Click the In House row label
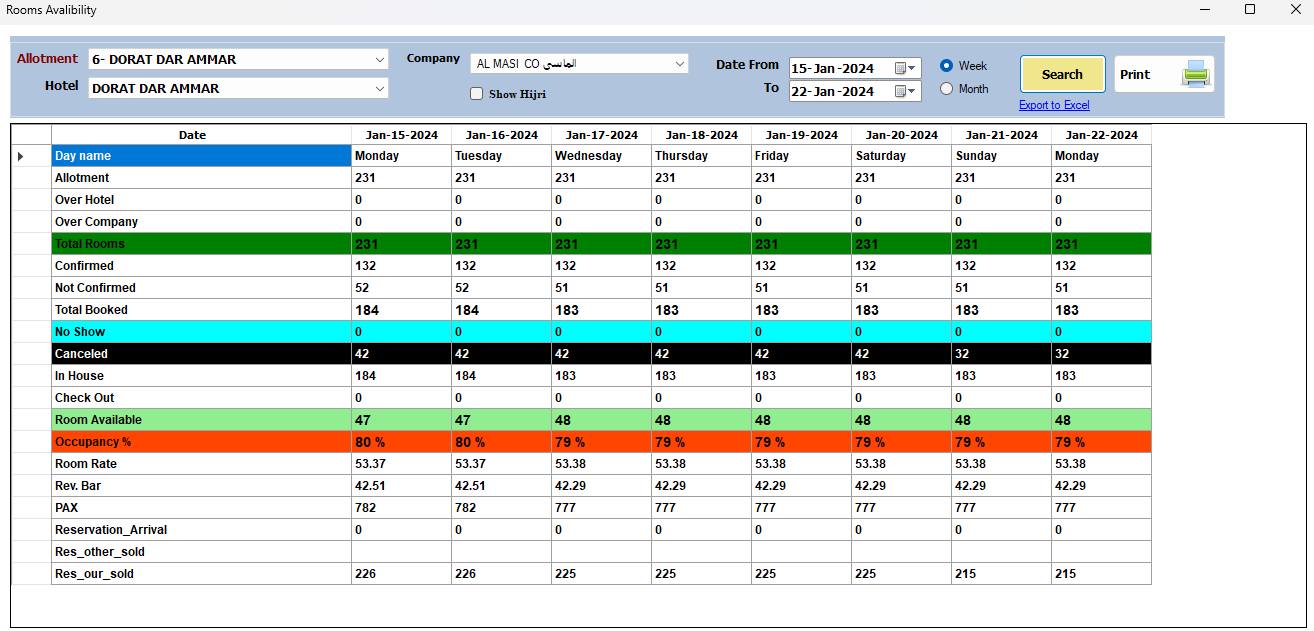Image resolution: width=1314 pixels, height=631 pixels. (x=201, y=376)
